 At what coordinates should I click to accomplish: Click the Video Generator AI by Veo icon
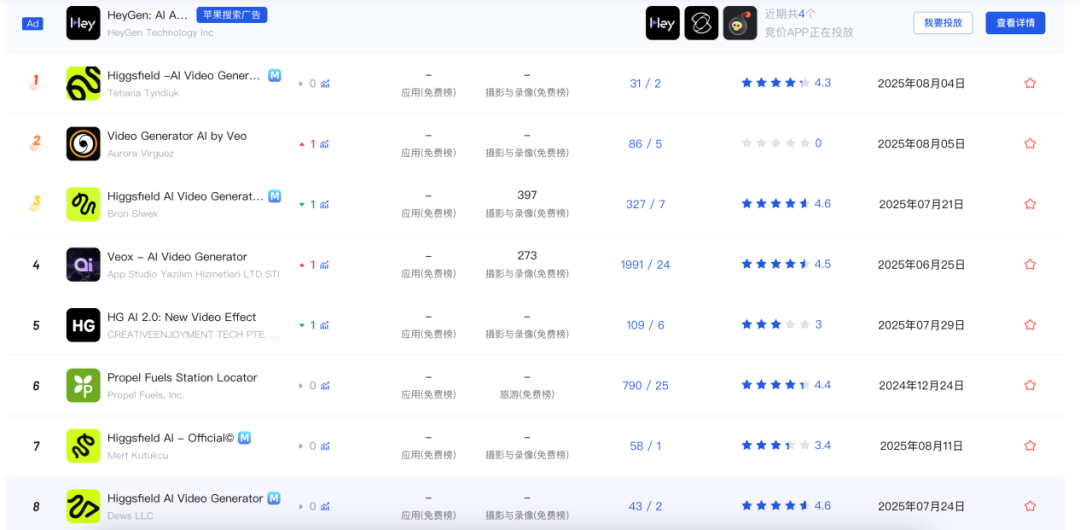pyautogui.click(x=83, y=144)
